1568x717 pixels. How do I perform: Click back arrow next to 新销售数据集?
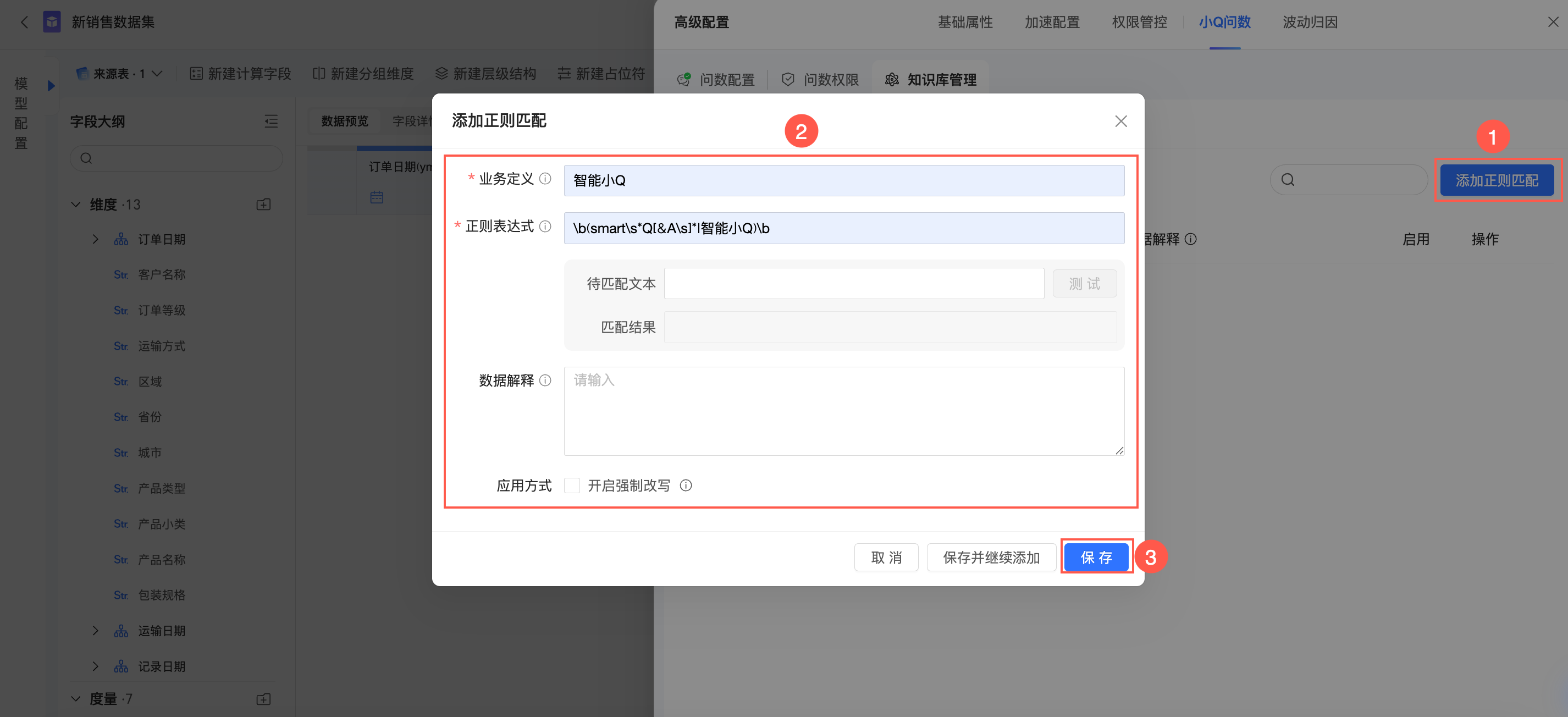pyautogui.click(x=24, y=23)
